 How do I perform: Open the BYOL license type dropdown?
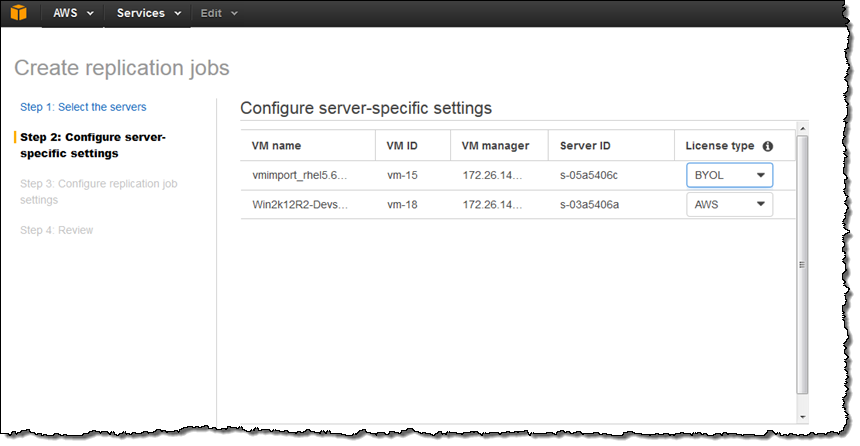(x=729, y=175)
